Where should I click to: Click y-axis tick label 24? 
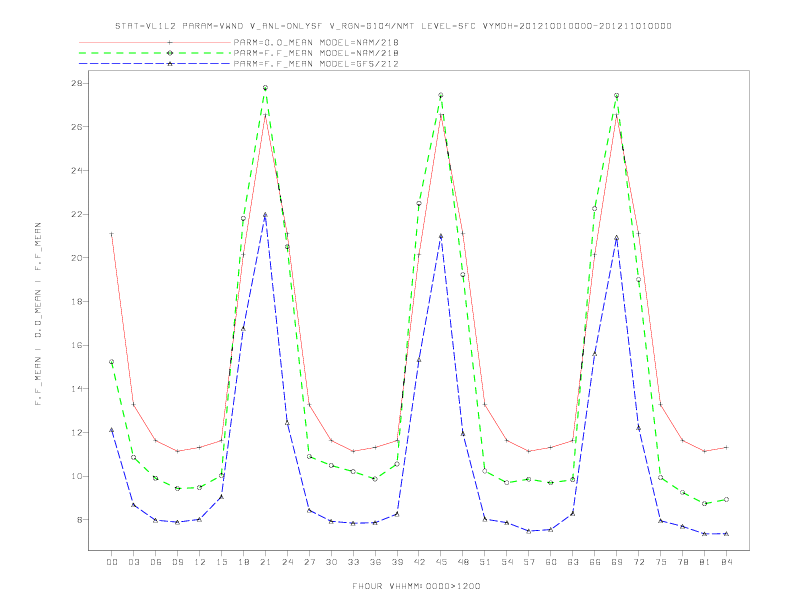point(77,171)
